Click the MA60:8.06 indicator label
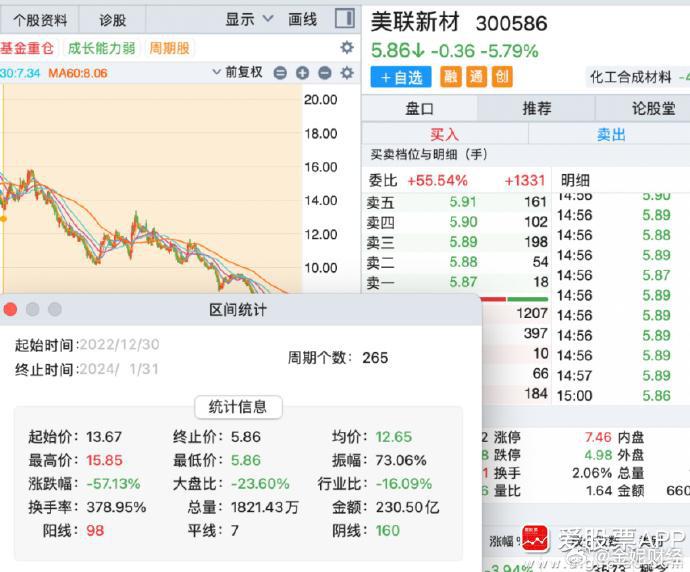The image size is (690, 572). [x=78, y=73]
